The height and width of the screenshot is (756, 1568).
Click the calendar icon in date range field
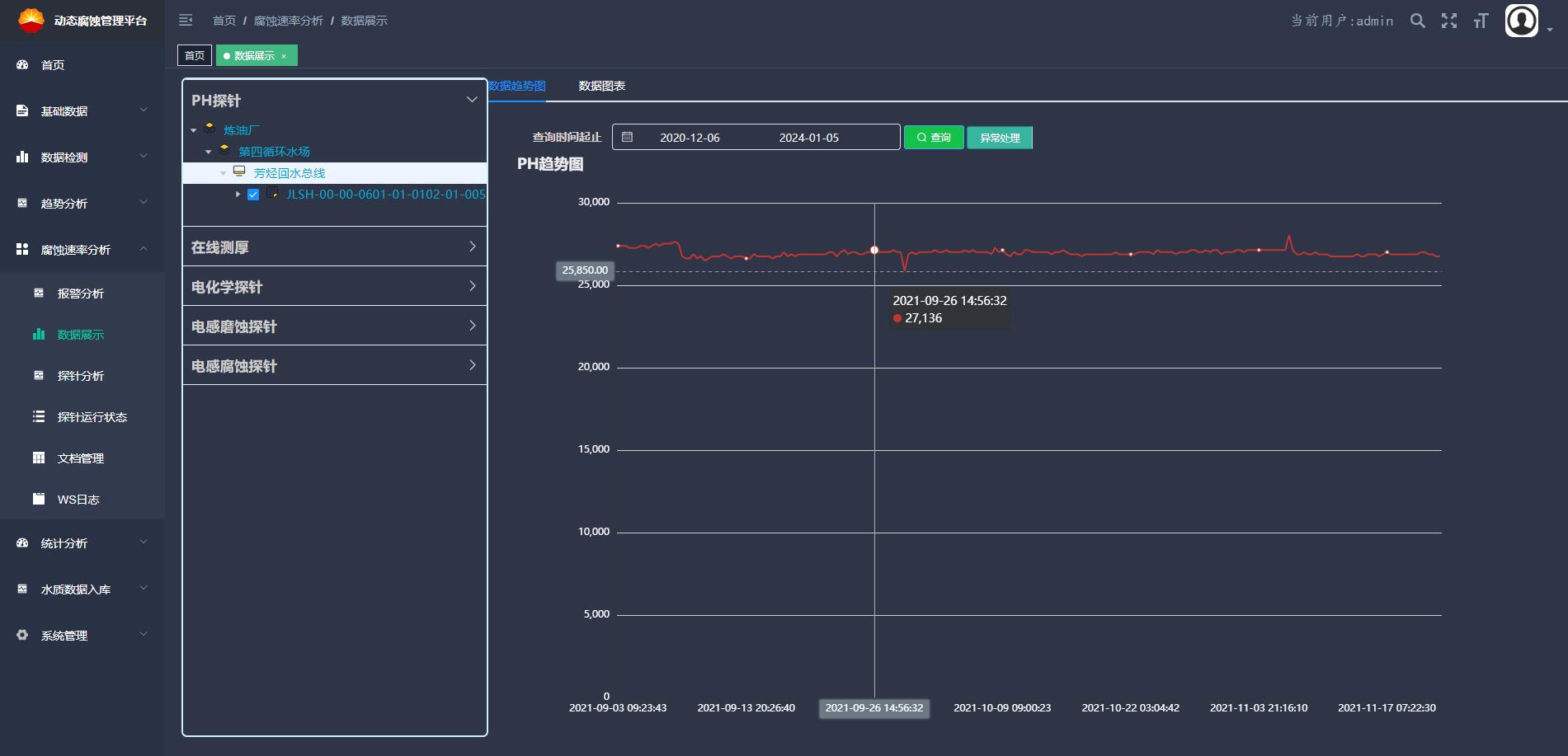(627, 137)
